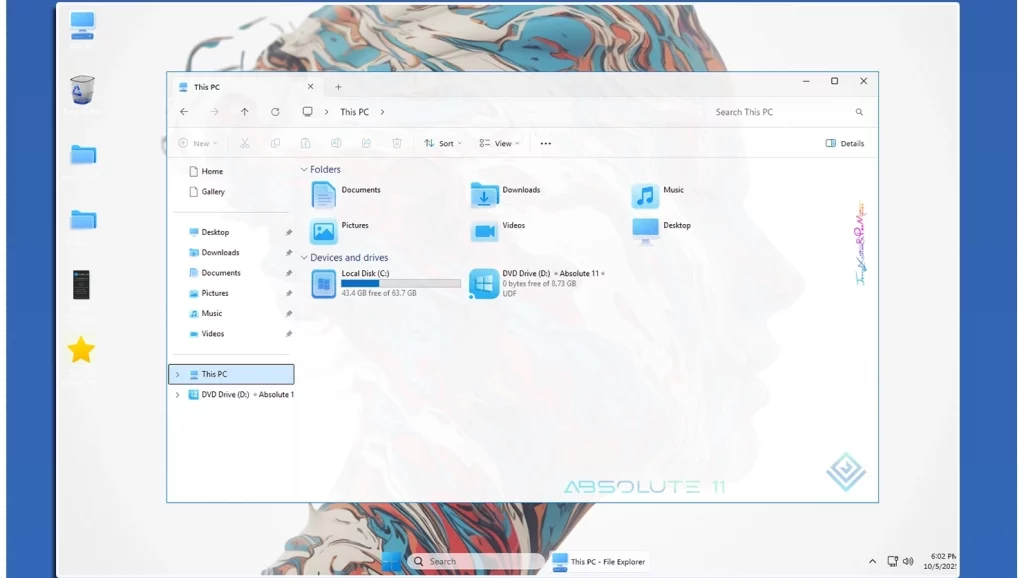Open the Pictures folder icon
Screen dimensions: 1024x578
pyautogui.click(x=323, y=231)
